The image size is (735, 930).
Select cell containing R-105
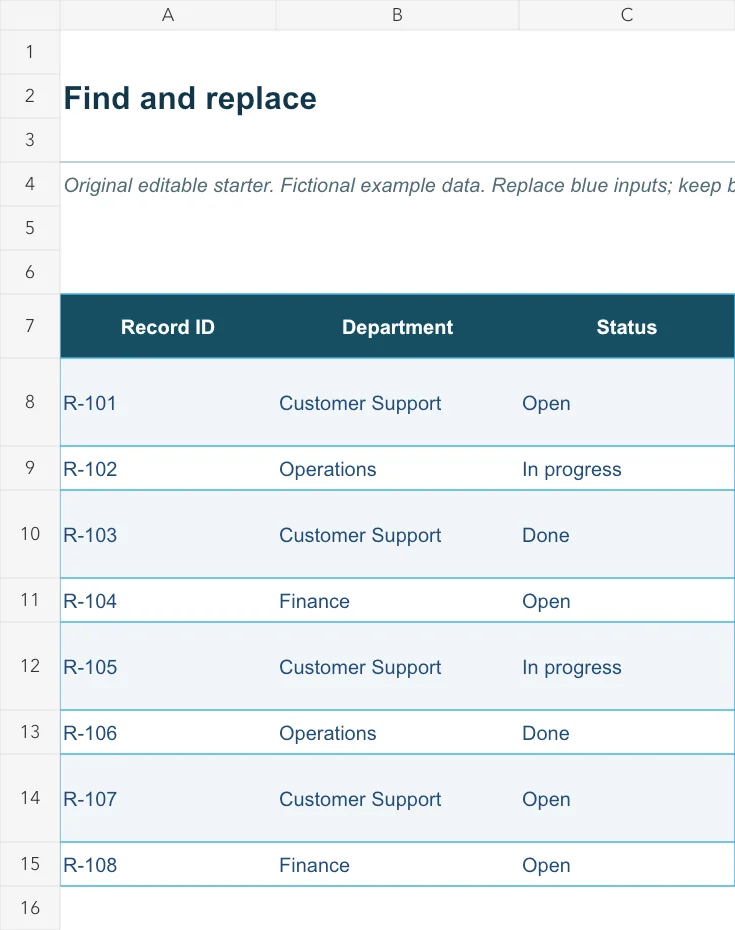(x=168, y=666)
